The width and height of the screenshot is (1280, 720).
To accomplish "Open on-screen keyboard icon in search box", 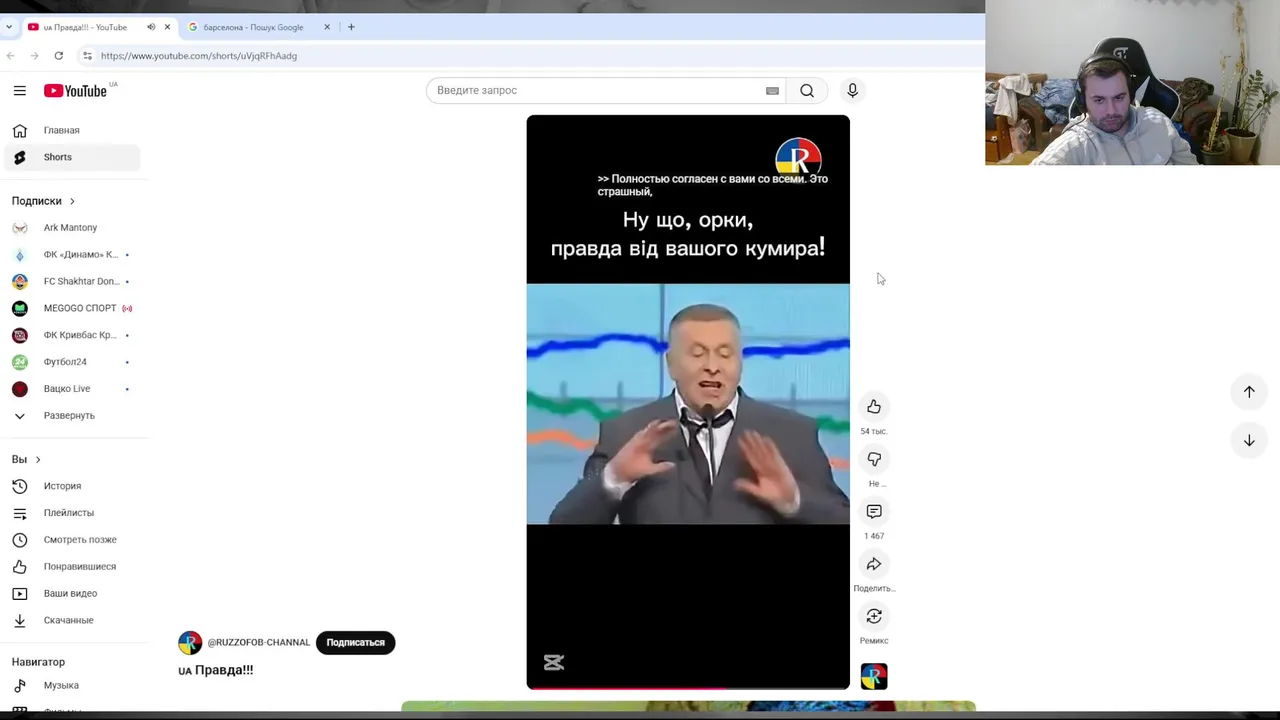I will (772, 90).
